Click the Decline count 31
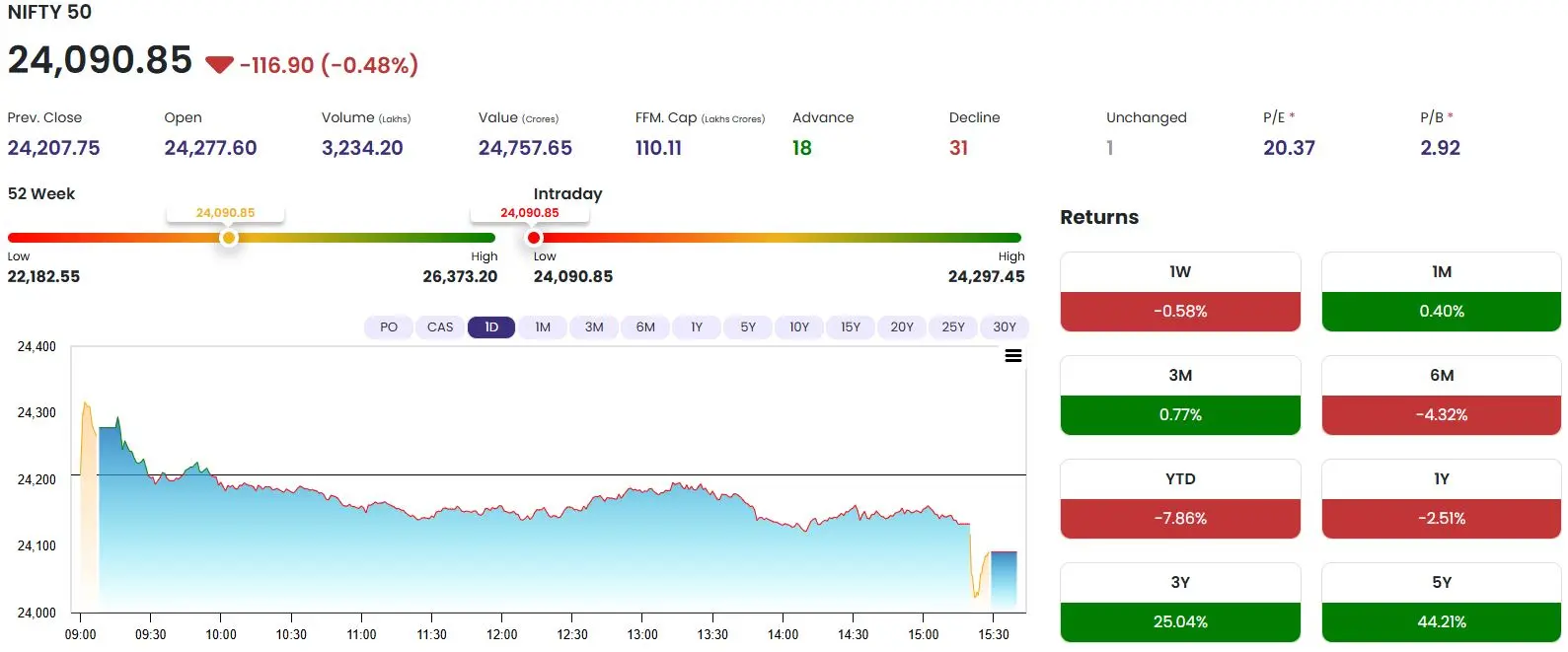 pos(958,148)
